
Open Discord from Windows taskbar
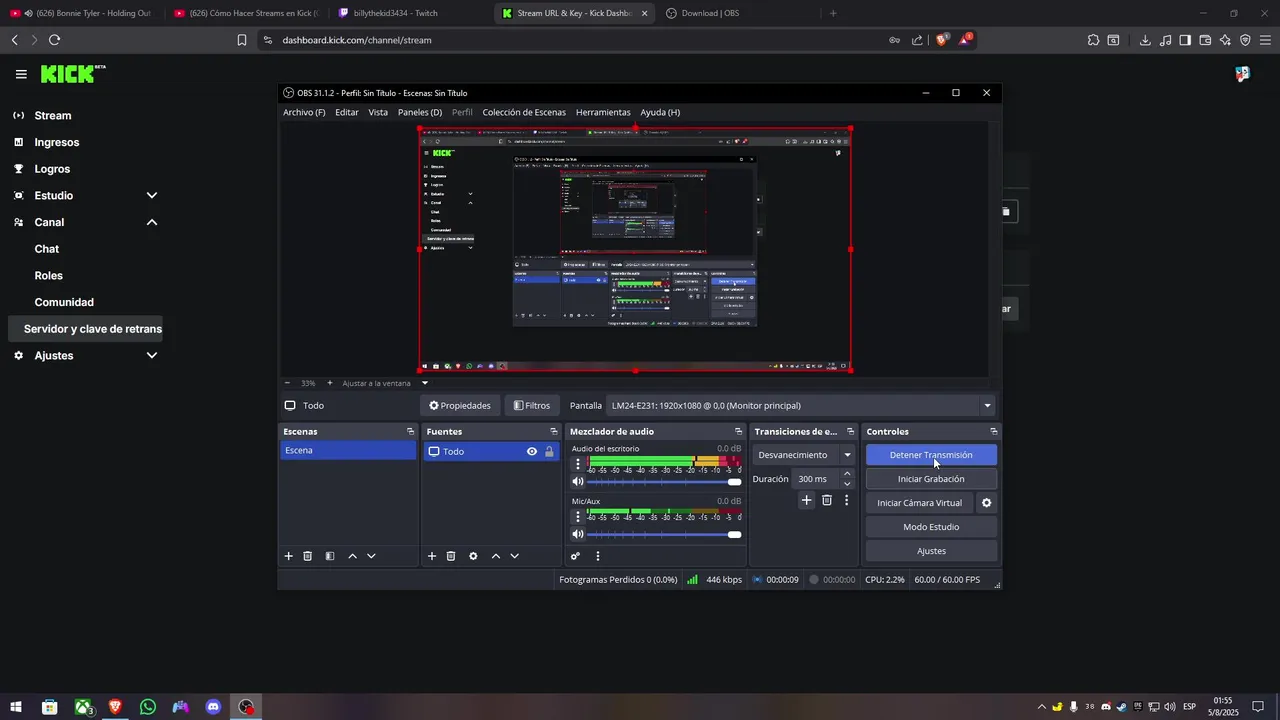(213, 707)
